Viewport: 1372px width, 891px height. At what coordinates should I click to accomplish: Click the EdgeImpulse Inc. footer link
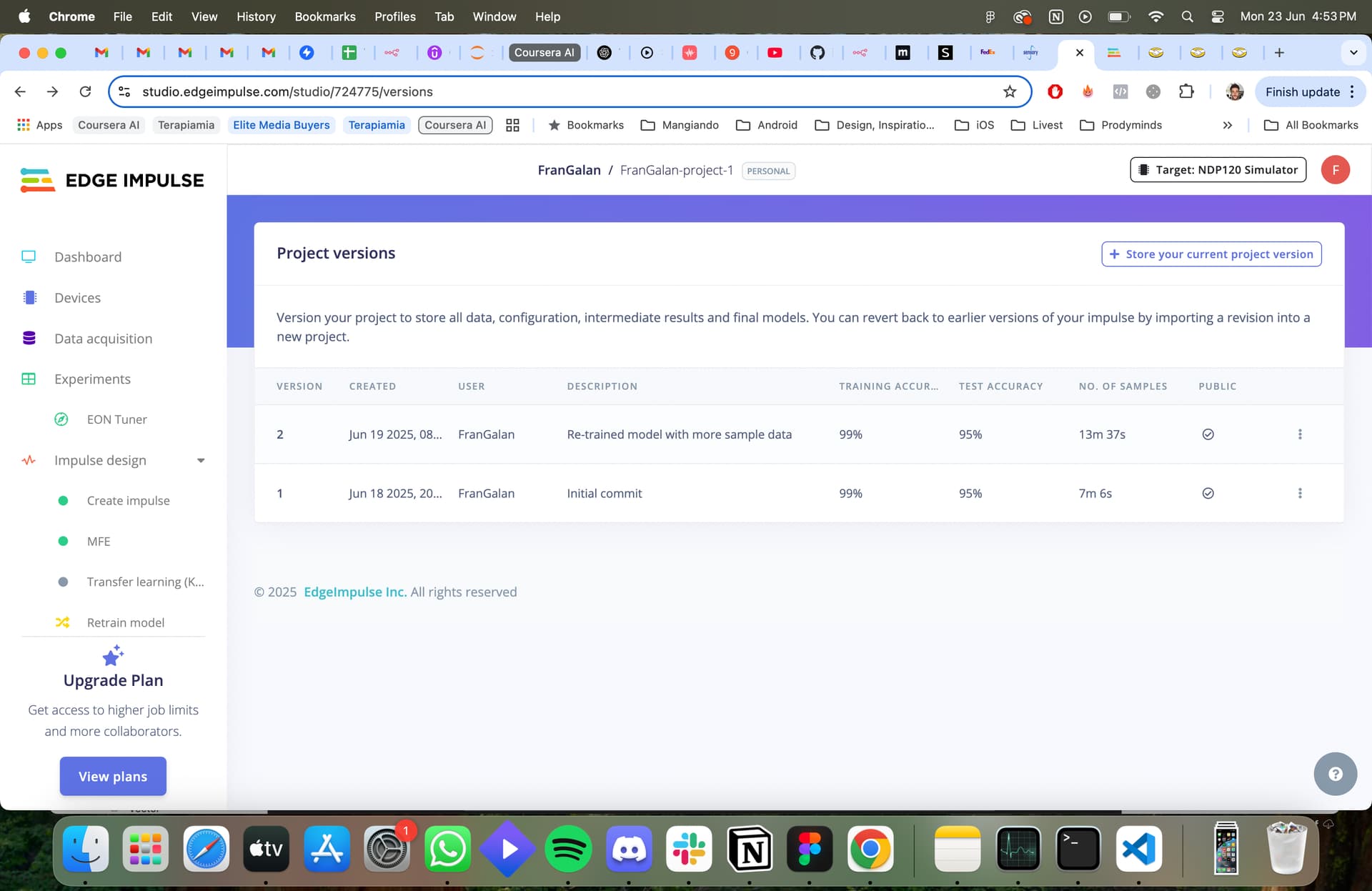(355, 592)
